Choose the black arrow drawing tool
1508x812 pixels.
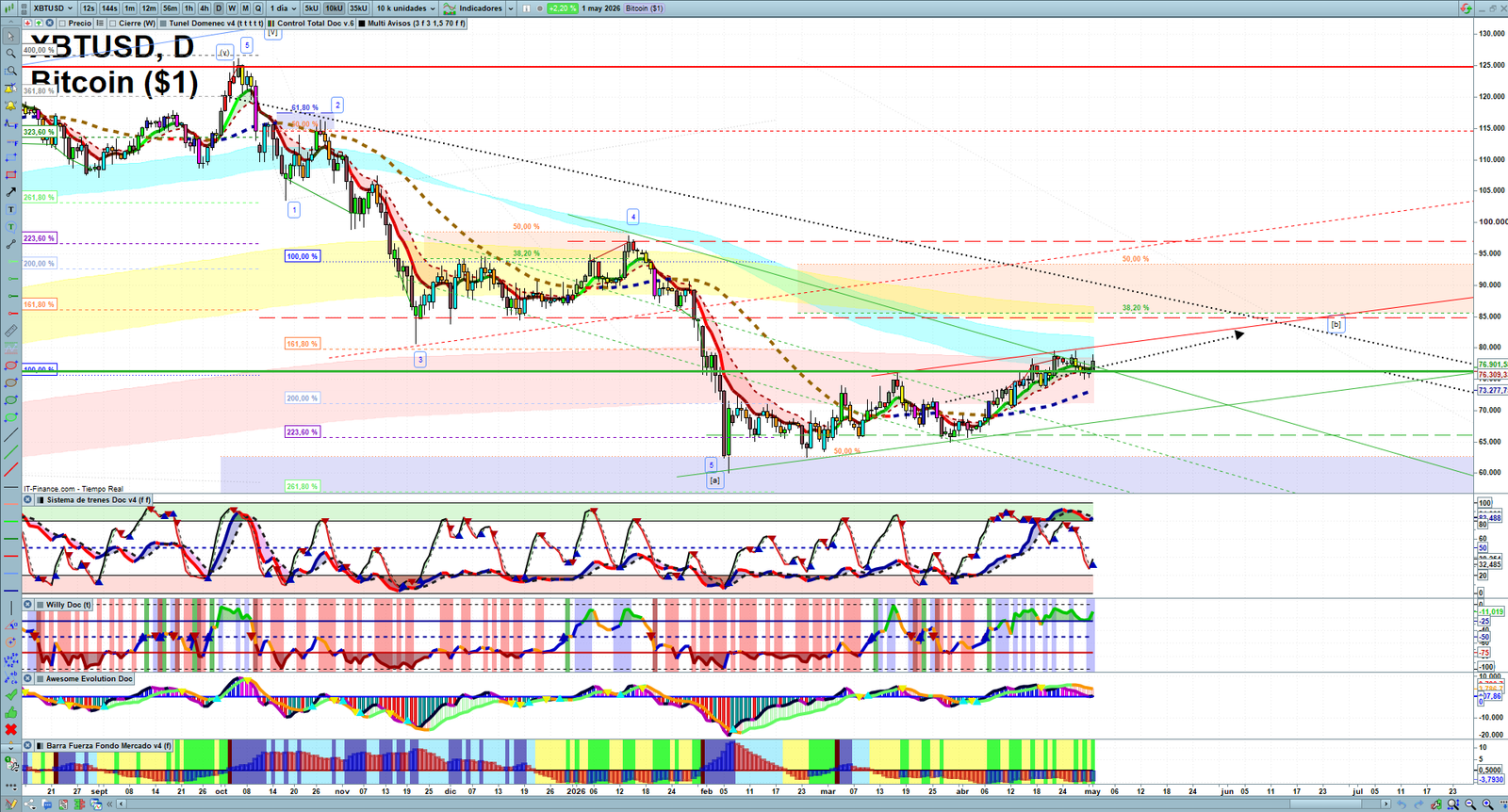[x=11, y=191]
